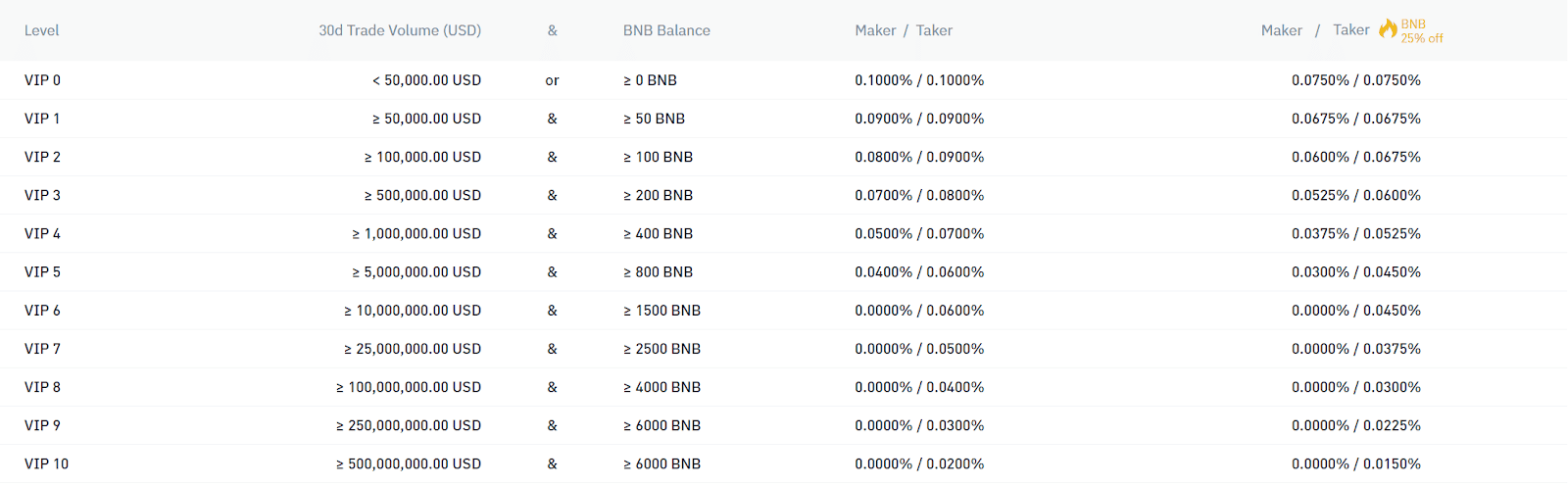Select the "VIP 8" level cell
1568x486 pixels.
(x=42, y=386)
